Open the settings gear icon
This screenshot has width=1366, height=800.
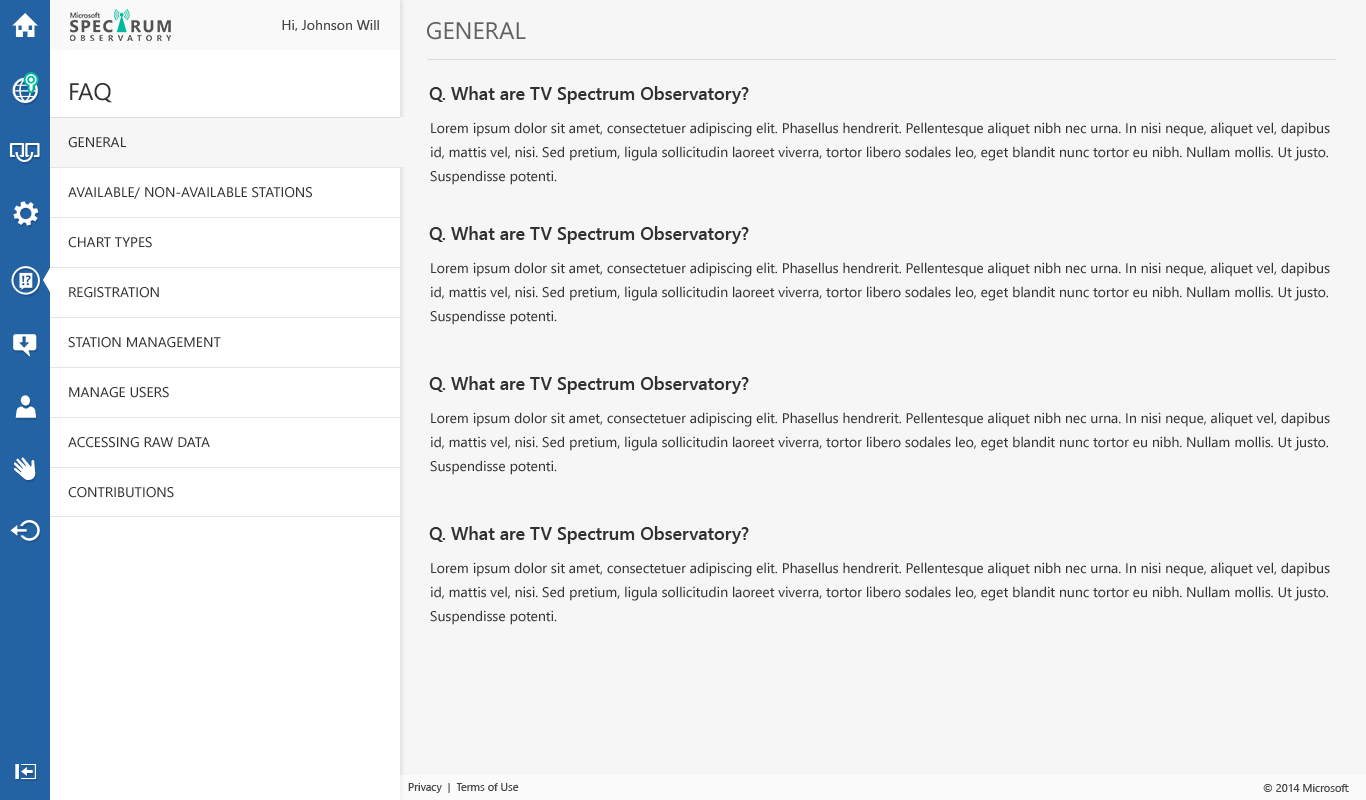click(25, 213)
